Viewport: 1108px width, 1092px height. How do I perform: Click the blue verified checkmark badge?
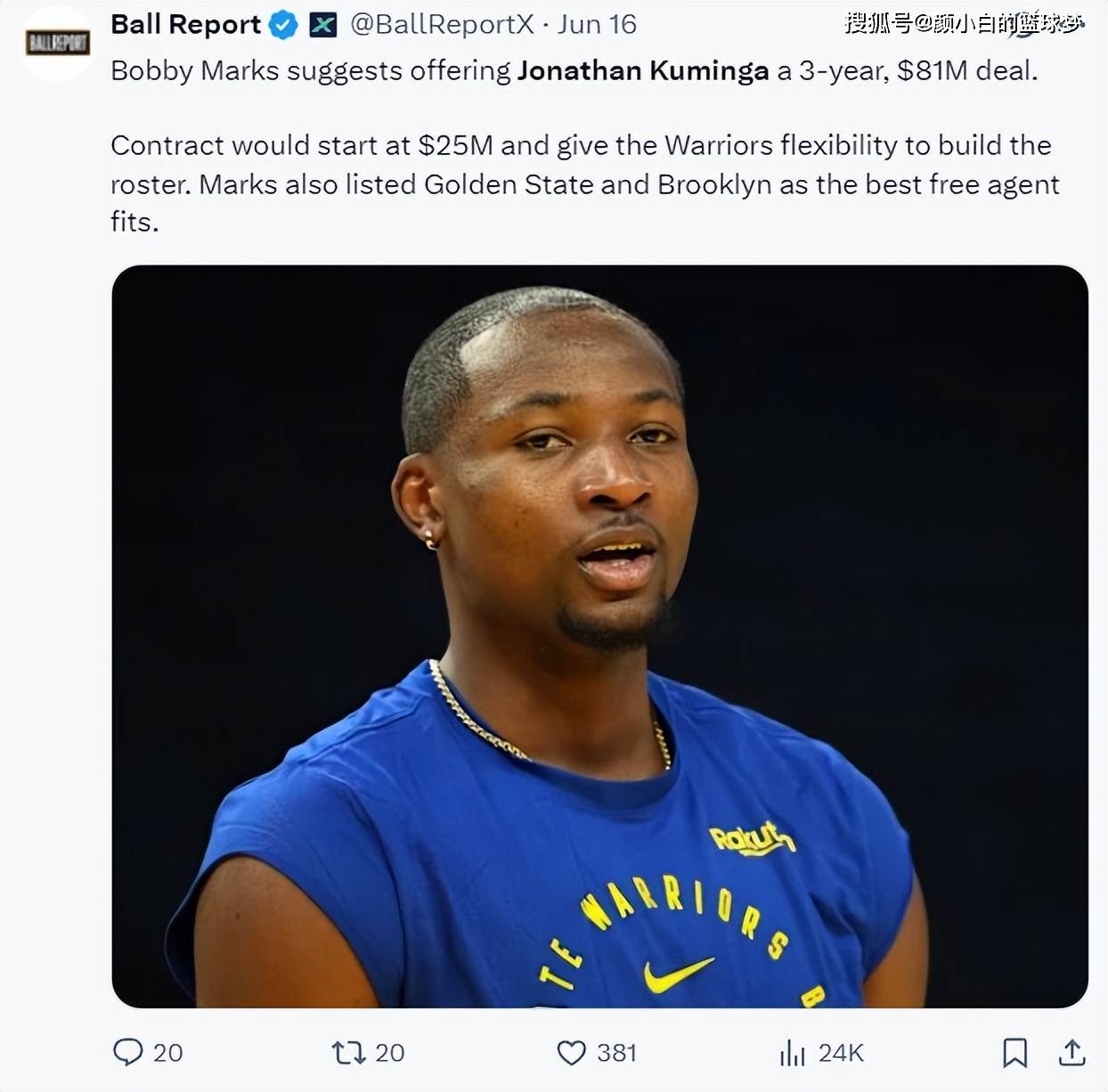(x=283, y=25)
